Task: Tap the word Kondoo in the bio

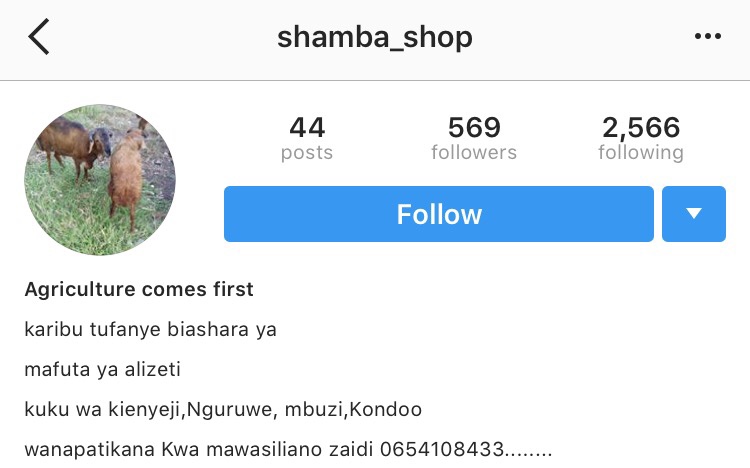Action: [386, 410]
